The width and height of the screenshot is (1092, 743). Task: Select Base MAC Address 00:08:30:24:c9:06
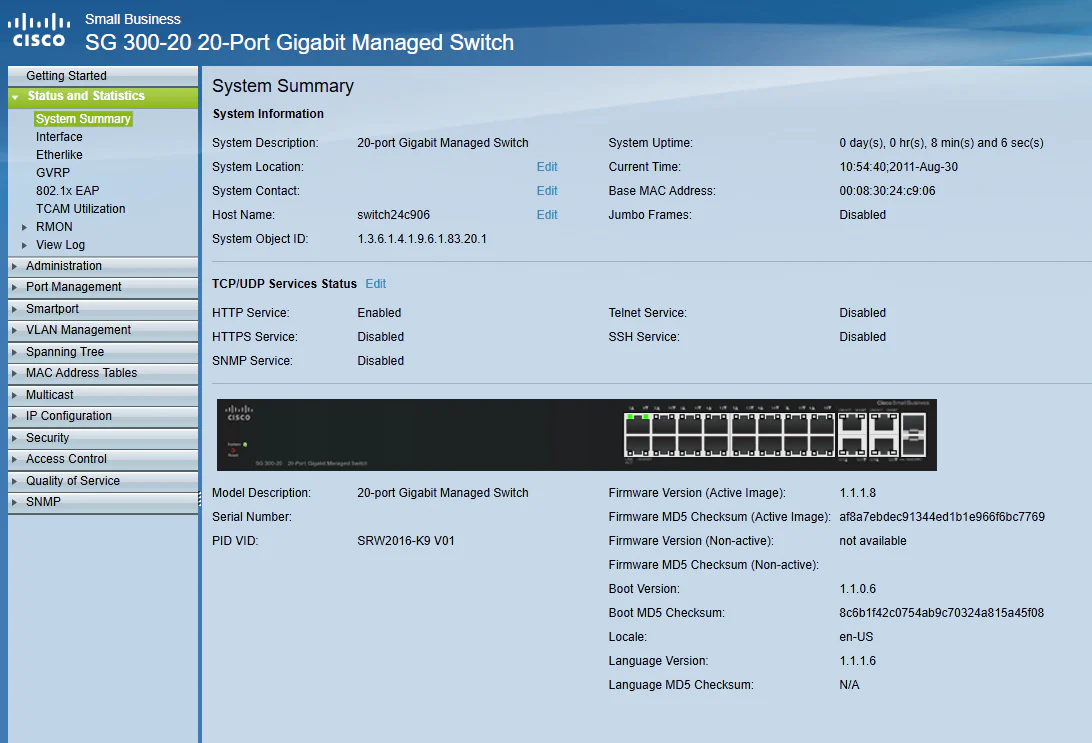887,191
